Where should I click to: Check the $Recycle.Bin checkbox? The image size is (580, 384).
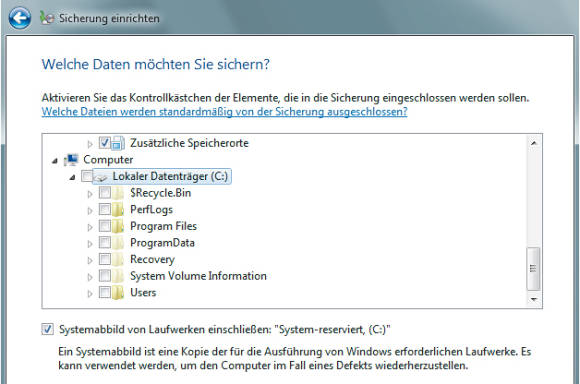105,192
